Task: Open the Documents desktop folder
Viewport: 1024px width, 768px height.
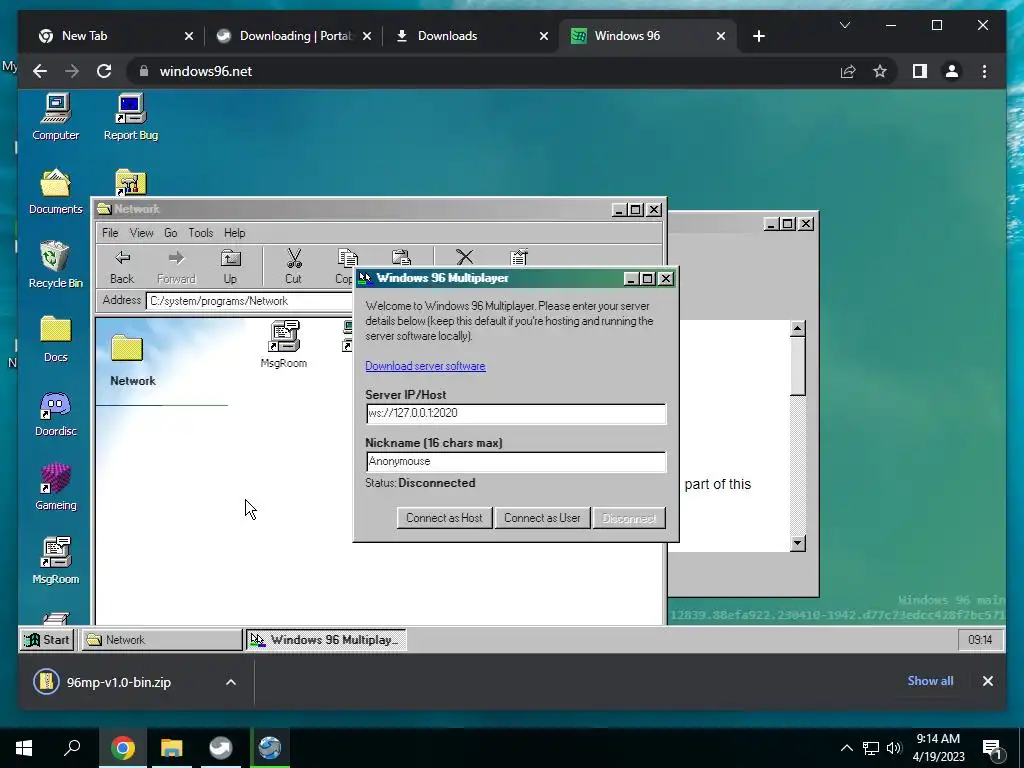Action: pyautogui.click(x=56, y=191)
